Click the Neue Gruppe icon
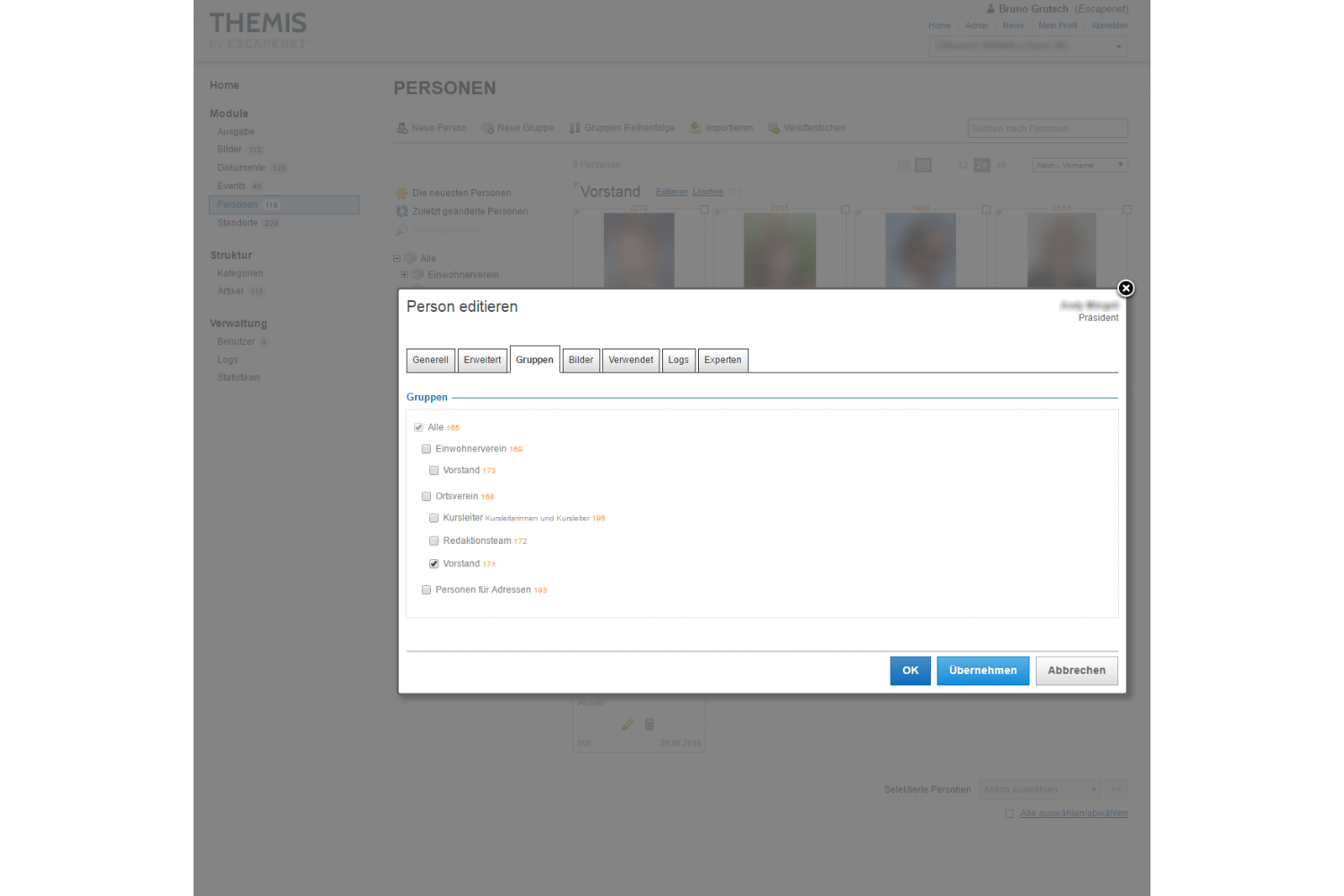 tap(487, 128)
